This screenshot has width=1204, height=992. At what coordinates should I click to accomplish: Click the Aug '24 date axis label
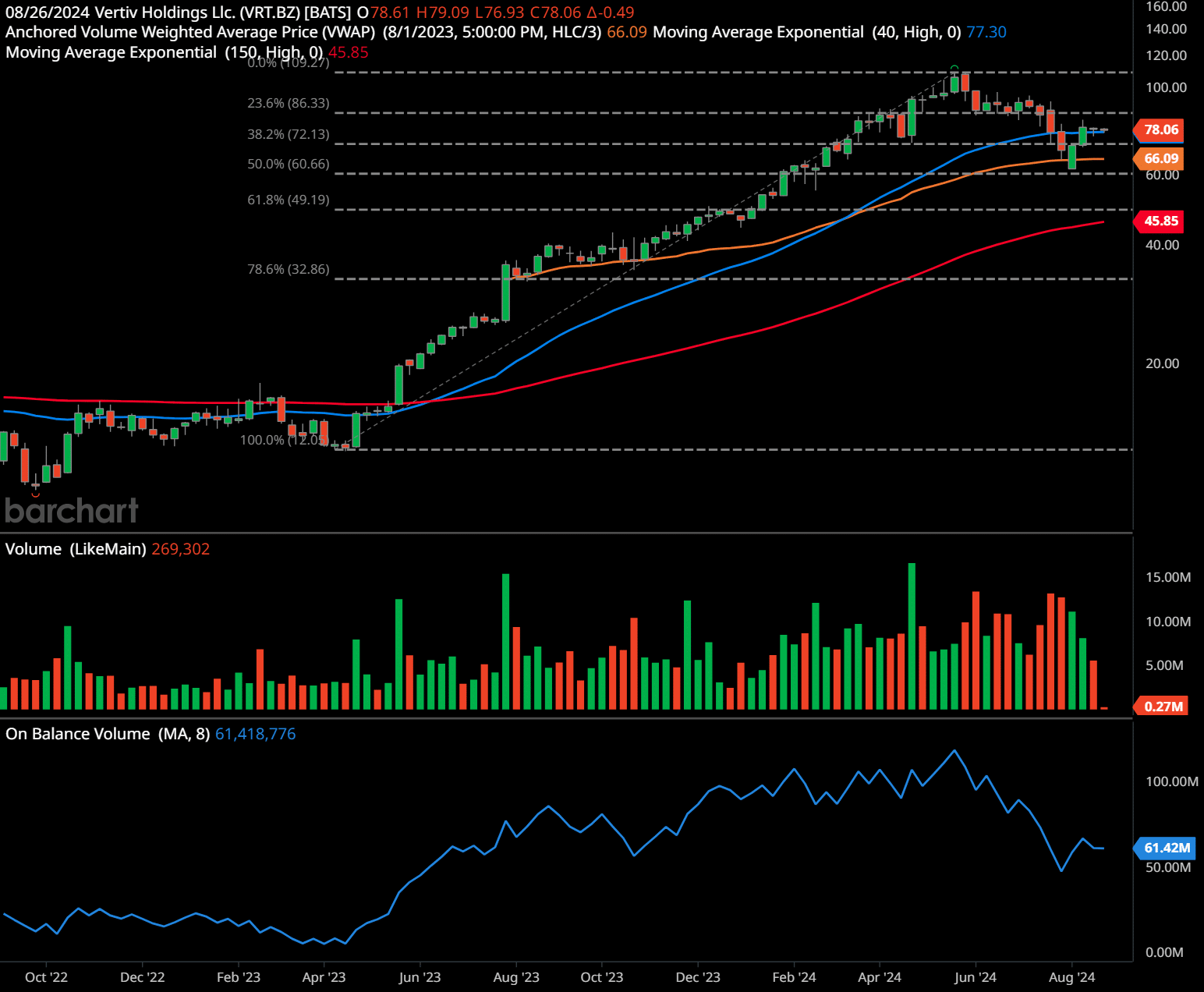1072,977
